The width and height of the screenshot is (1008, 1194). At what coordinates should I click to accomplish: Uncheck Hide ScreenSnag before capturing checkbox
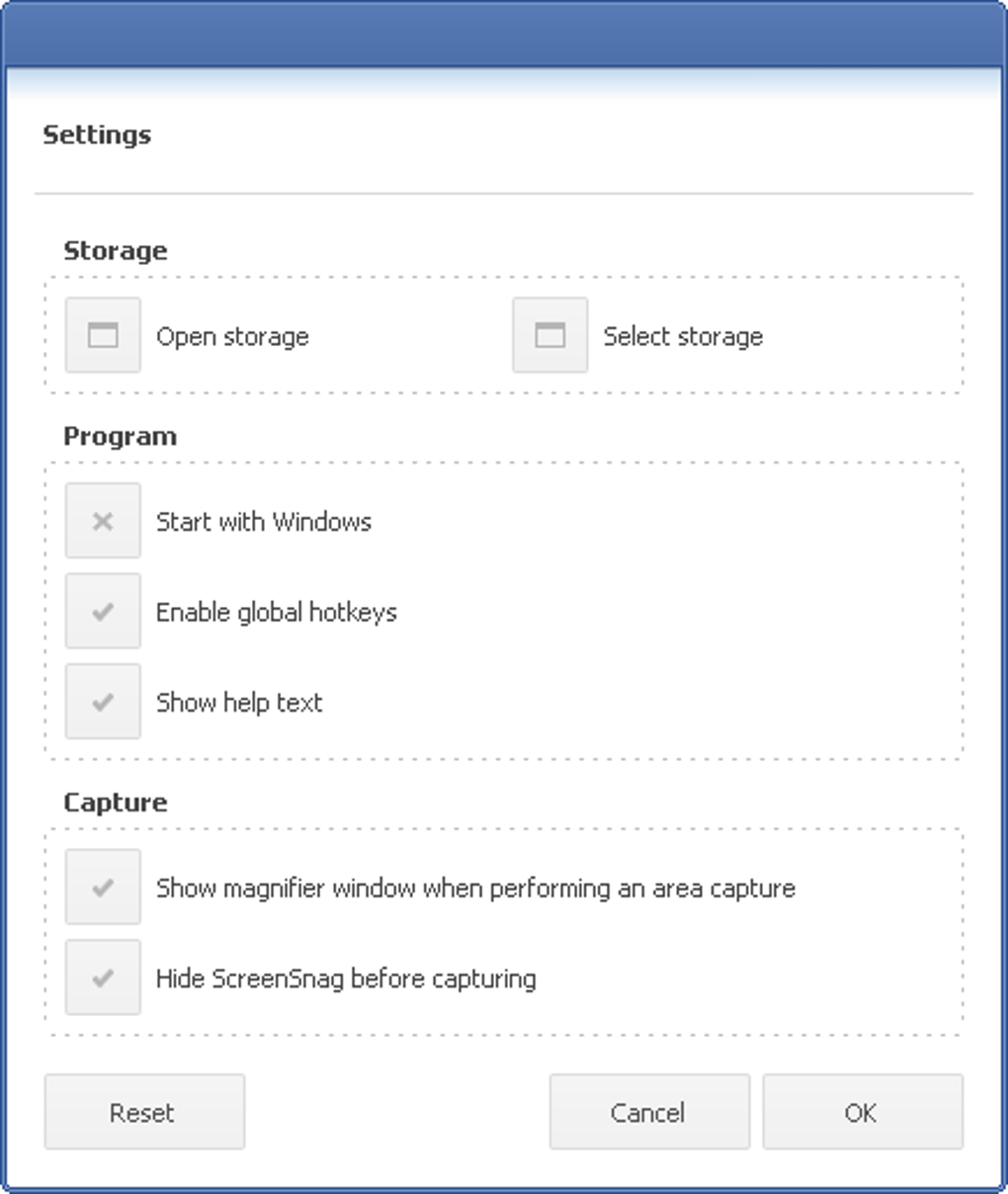103,979
